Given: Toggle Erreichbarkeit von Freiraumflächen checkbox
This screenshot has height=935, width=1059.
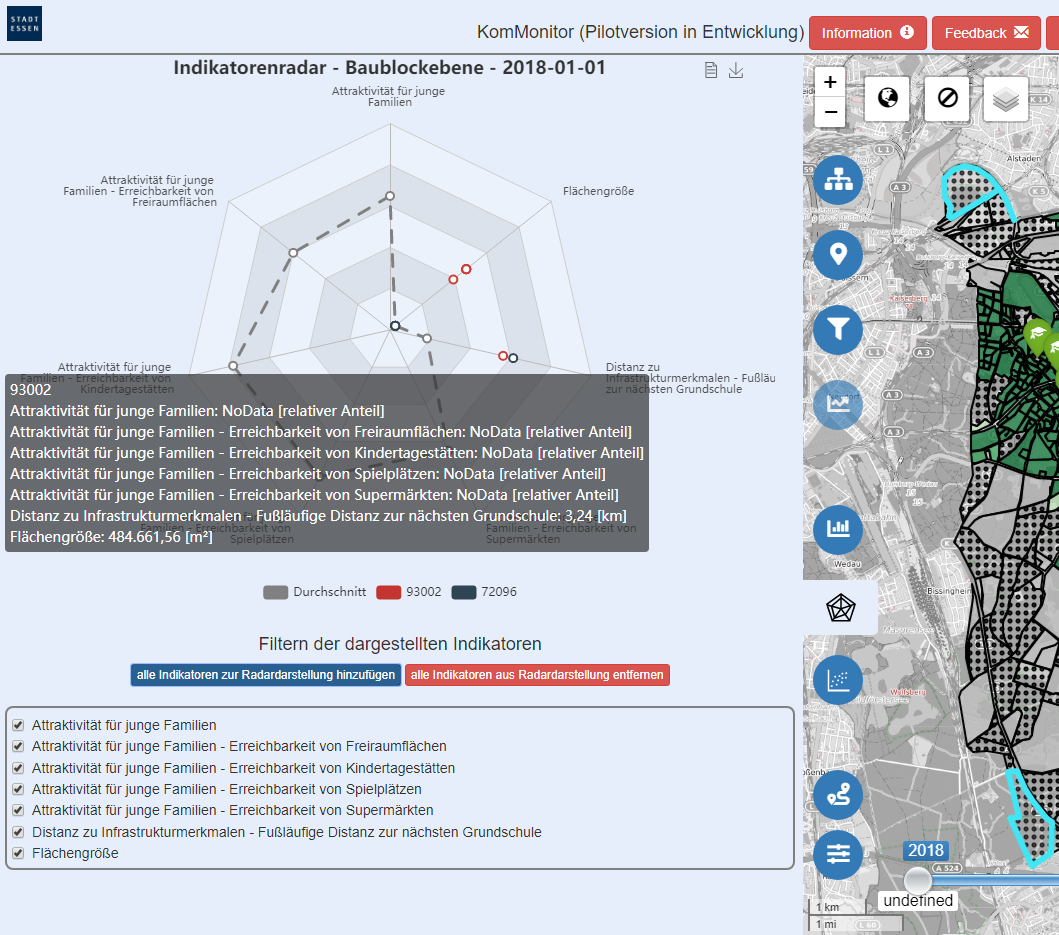Looking at the screenshot, I should 18,747.
